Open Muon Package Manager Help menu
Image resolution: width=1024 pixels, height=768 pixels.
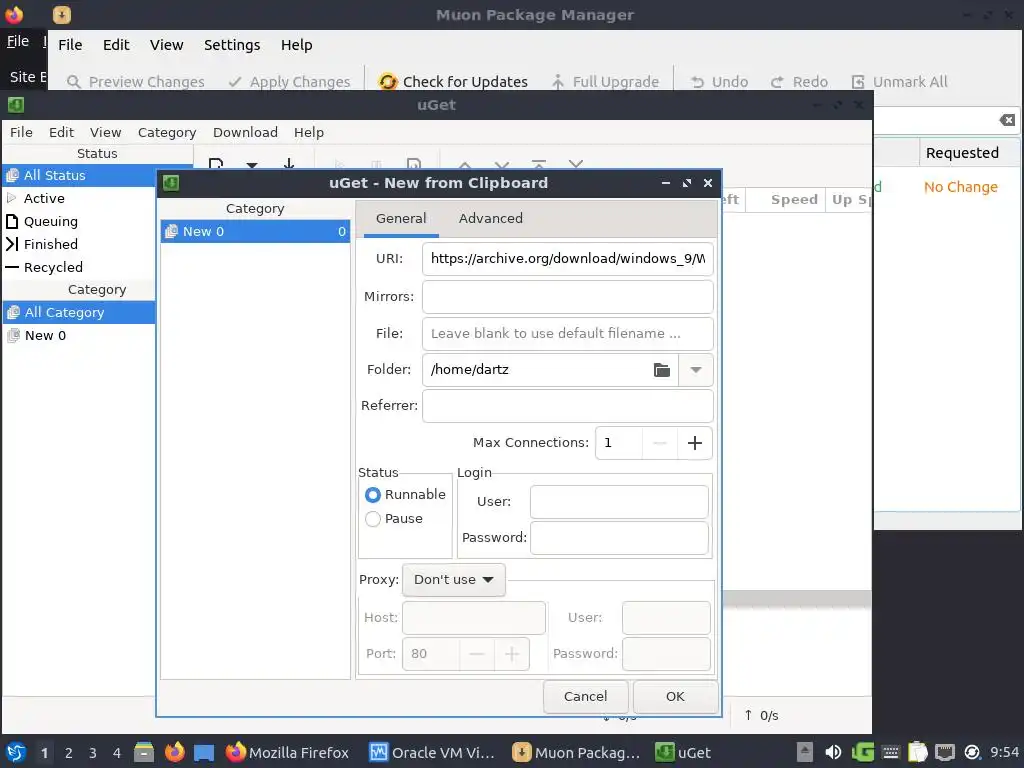[x=296, y=45]
